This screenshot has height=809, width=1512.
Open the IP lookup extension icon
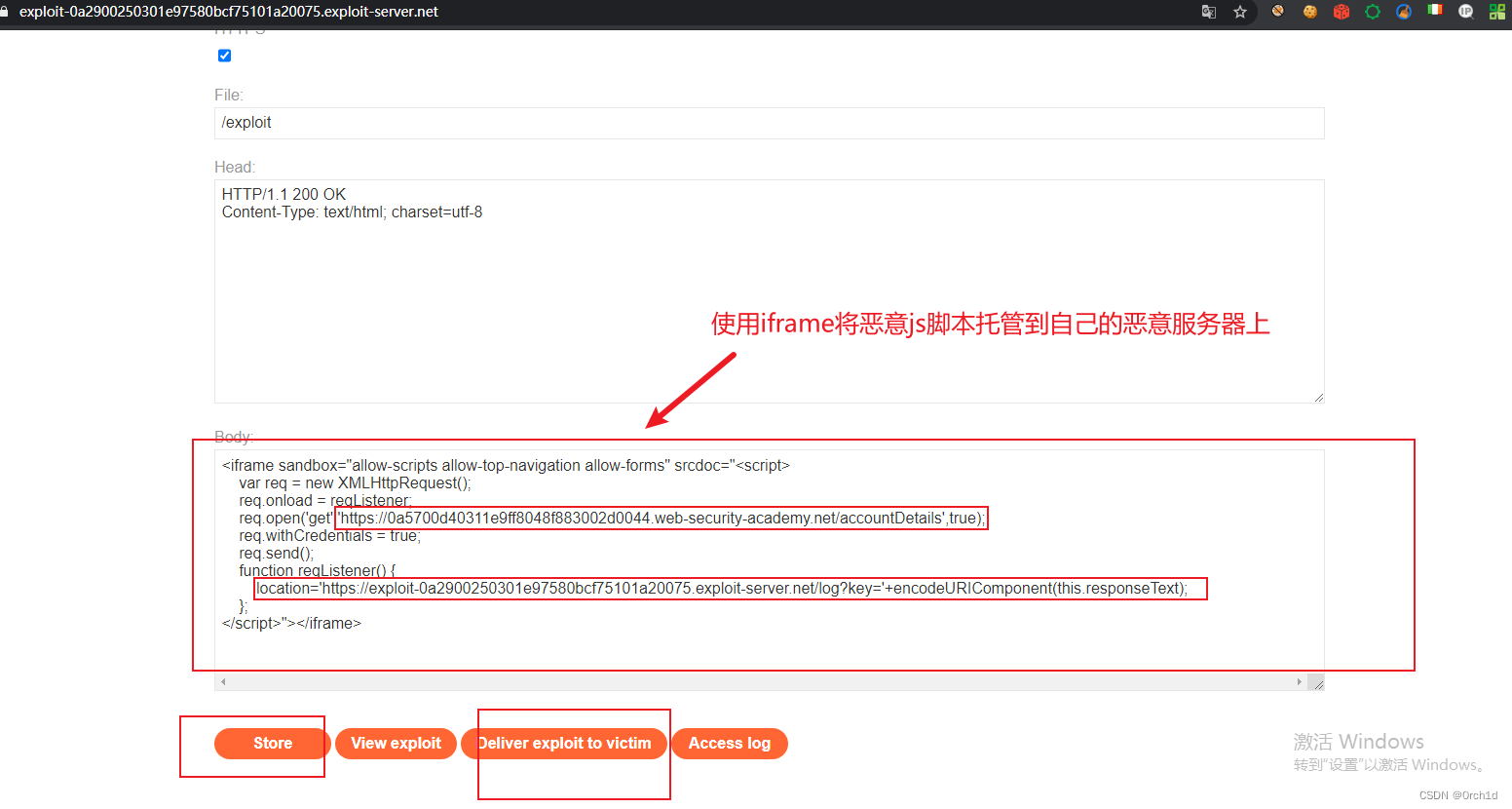[x=1466, y=12]
